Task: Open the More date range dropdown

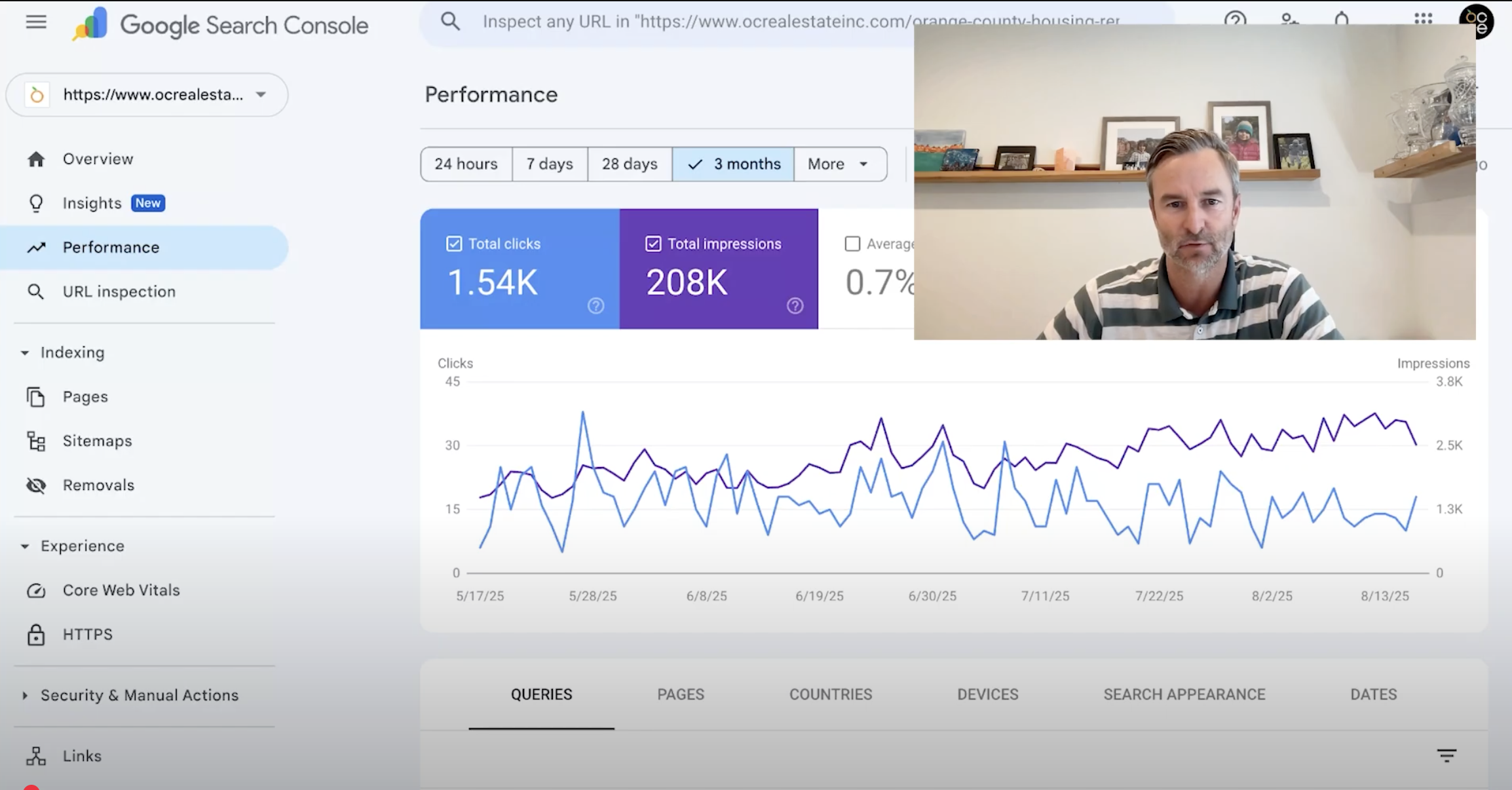Action: click(839, 164)
